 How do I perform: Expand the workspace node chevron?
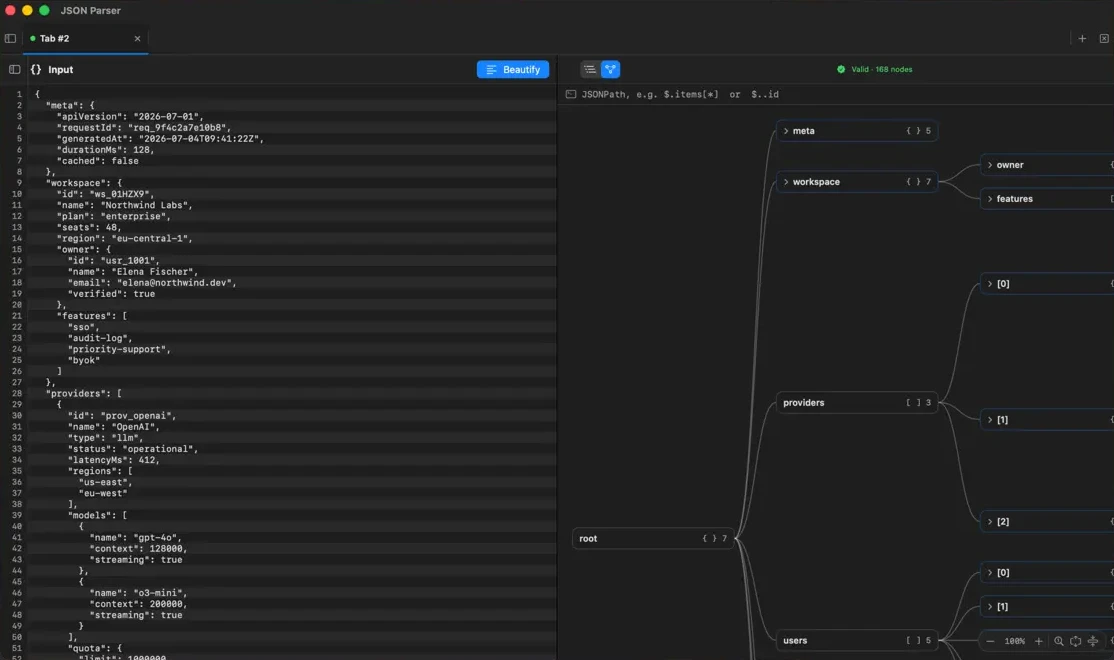[786, 183]
